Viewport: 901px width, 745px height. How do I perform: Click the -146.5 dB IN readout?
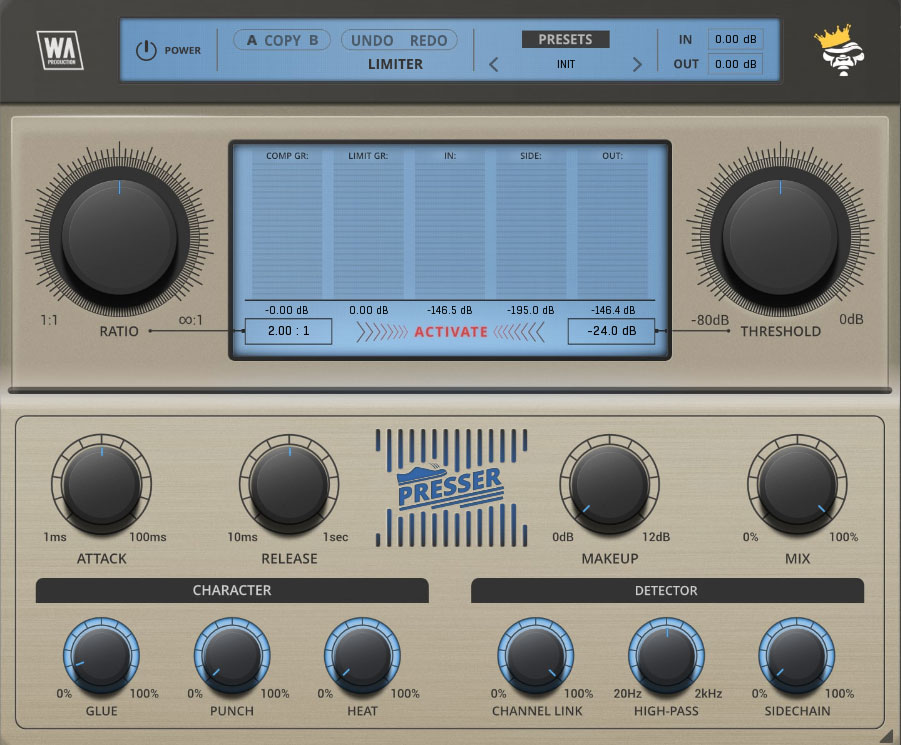tap(449, 310)
